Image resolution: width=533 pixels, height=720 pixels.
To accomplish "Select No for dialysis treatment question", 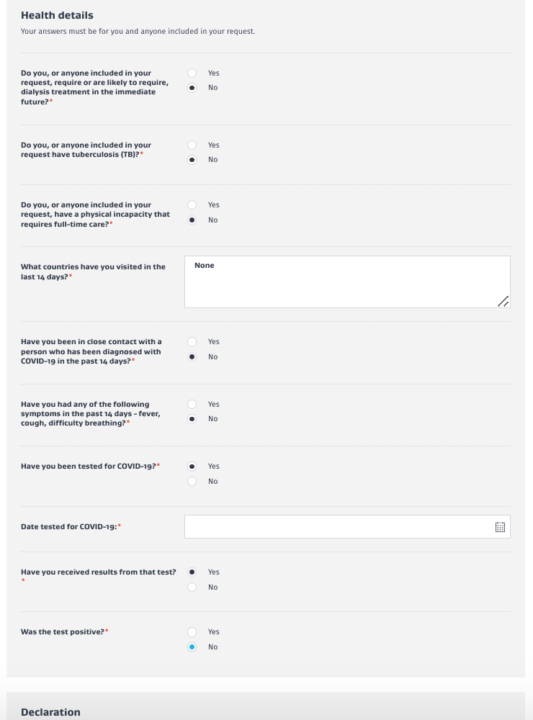I will [192, 88].
